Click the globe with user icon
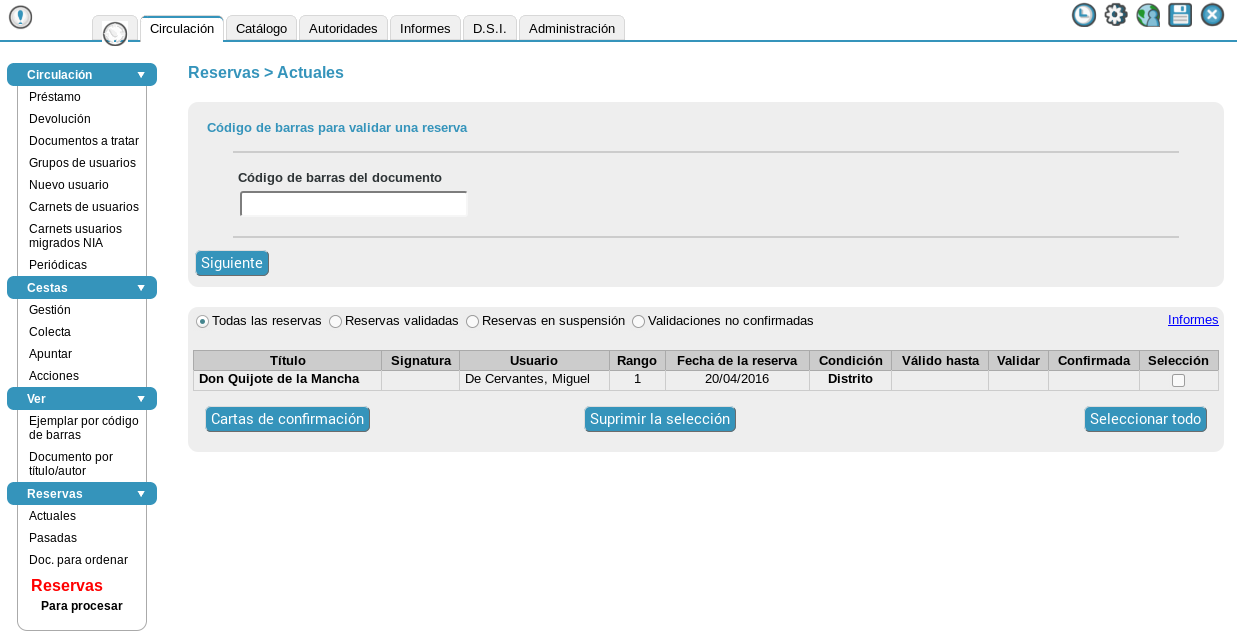The image size is (1237, 632). 1148,15
